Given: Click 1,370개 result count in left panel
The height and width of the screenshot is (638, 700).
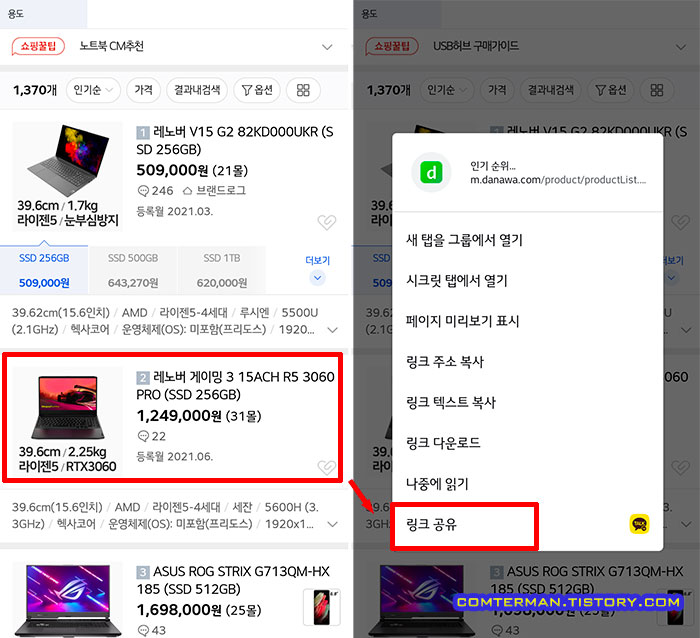Looking at the screenshot, I should click(35, 90).
